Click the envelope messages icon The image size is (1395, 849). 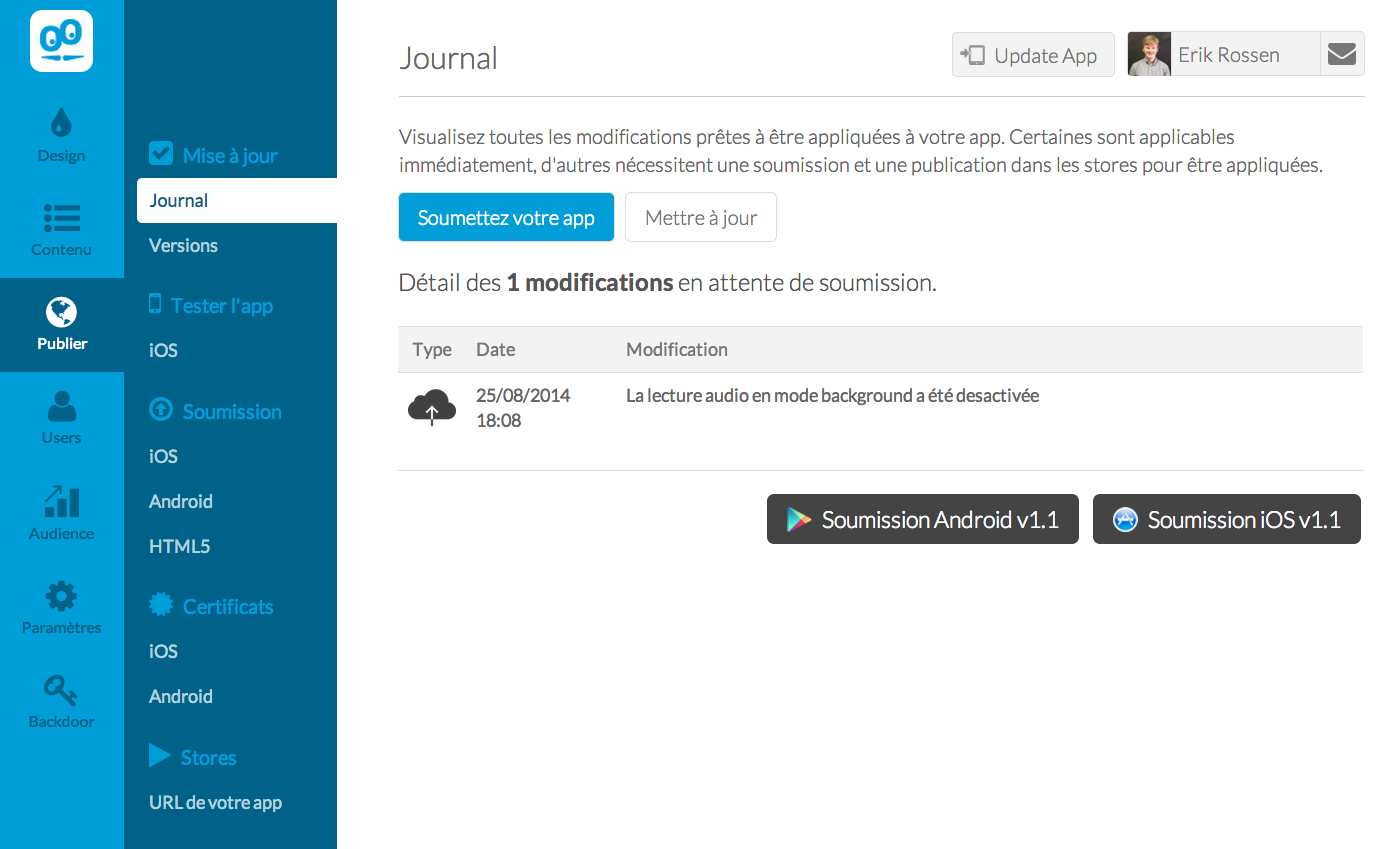(1342, 55)
